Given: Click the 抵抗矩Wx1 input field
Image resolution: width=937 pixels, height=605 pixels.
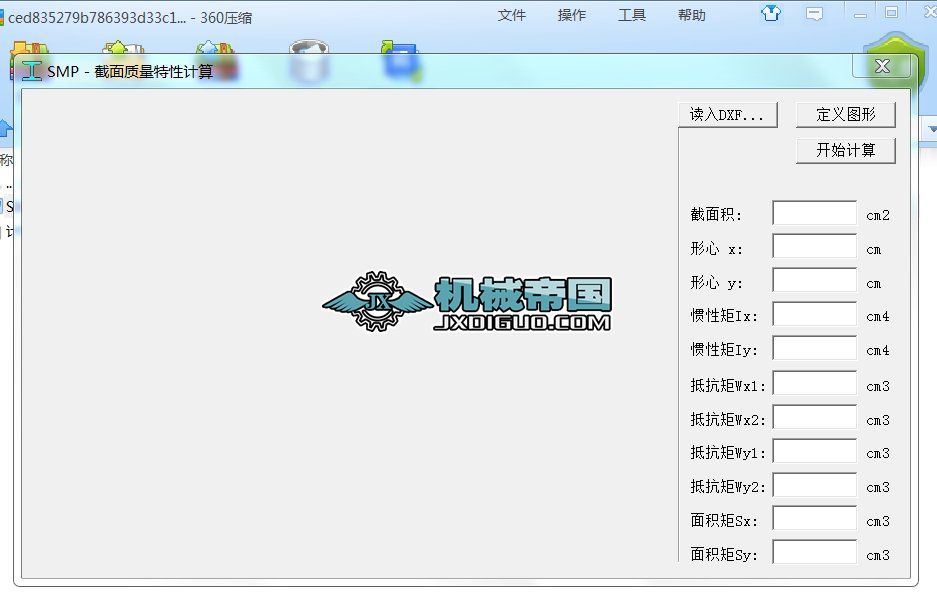Looking at the screenshot, I should click(814, 385).
